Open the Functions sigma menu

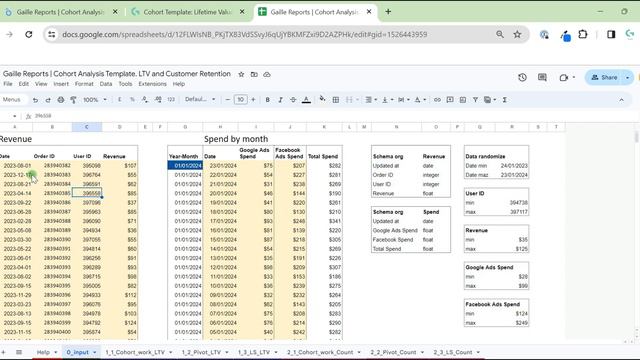pos(504,100)
